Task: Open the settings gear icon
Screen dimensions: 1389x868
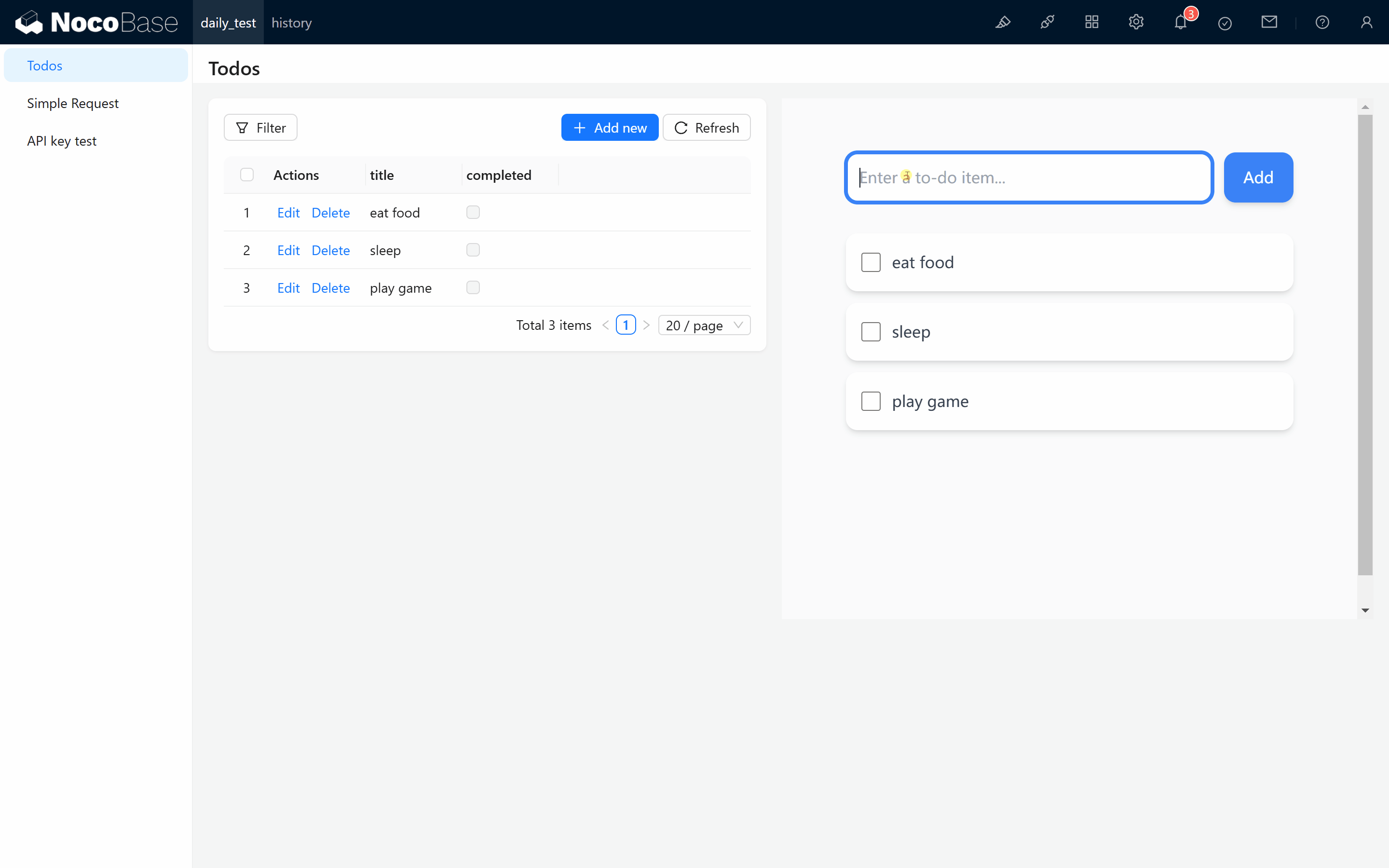Action: [x=1136, y=22]
